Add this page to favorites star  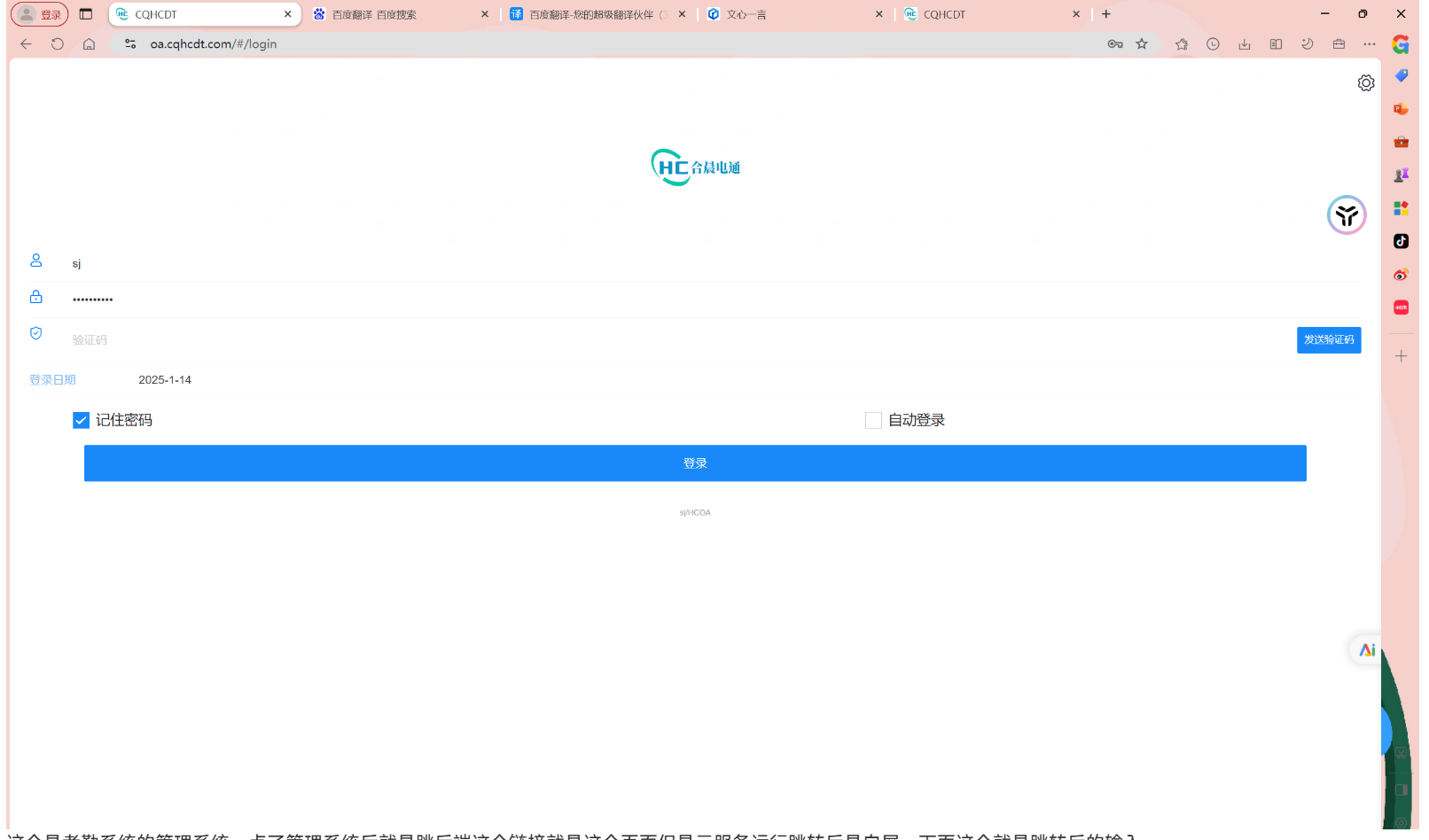pos(1142,44)
